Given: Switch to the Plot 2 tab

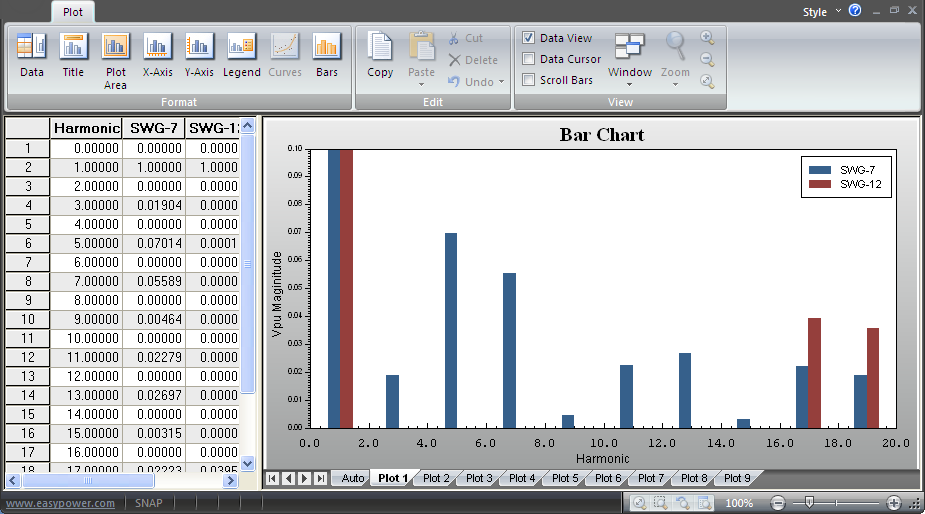Looking at the screenshot, I should 436,479.
